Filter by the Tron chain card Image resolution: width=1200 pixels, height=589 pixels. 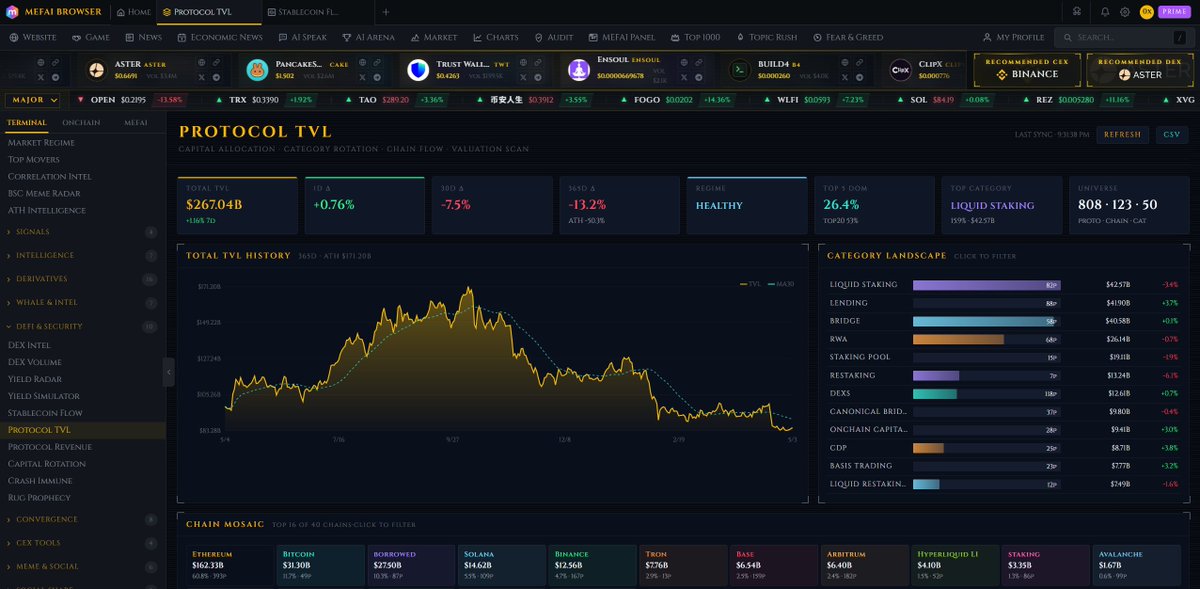683,566
